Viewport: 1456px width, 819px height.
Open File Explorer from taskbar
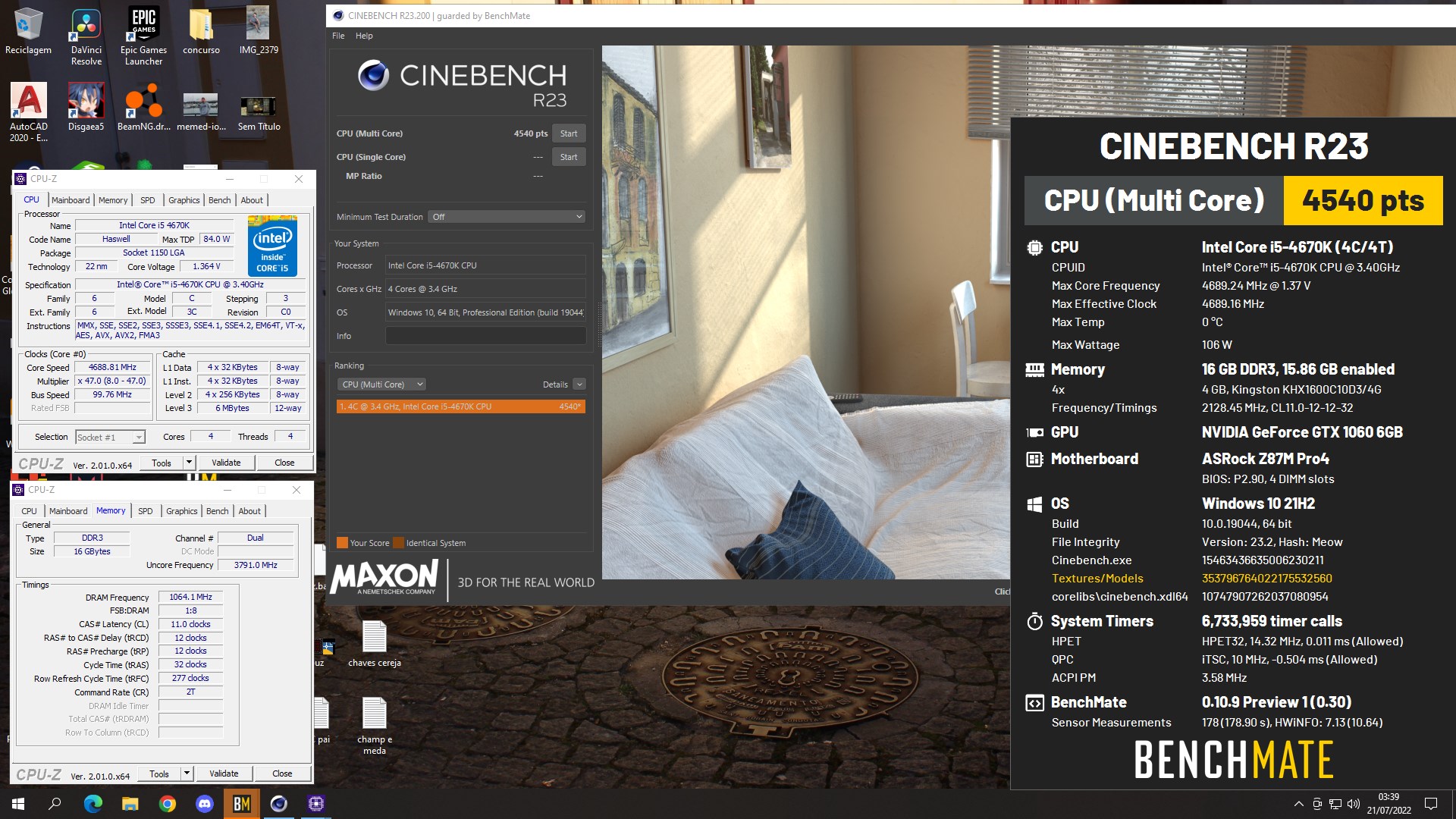pyautogui.click(x=130, y=804)
